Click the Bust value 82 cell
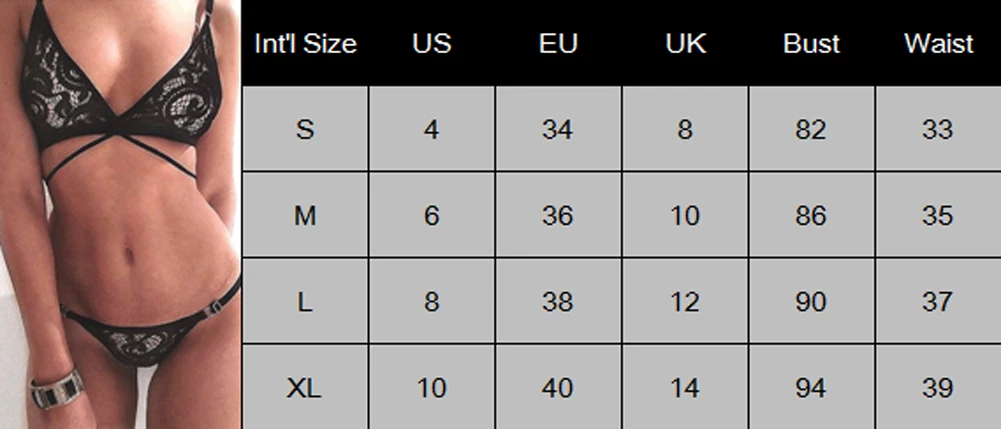Image resolution: width=1001 pixels, height=429 pixels. pos(811,130)
